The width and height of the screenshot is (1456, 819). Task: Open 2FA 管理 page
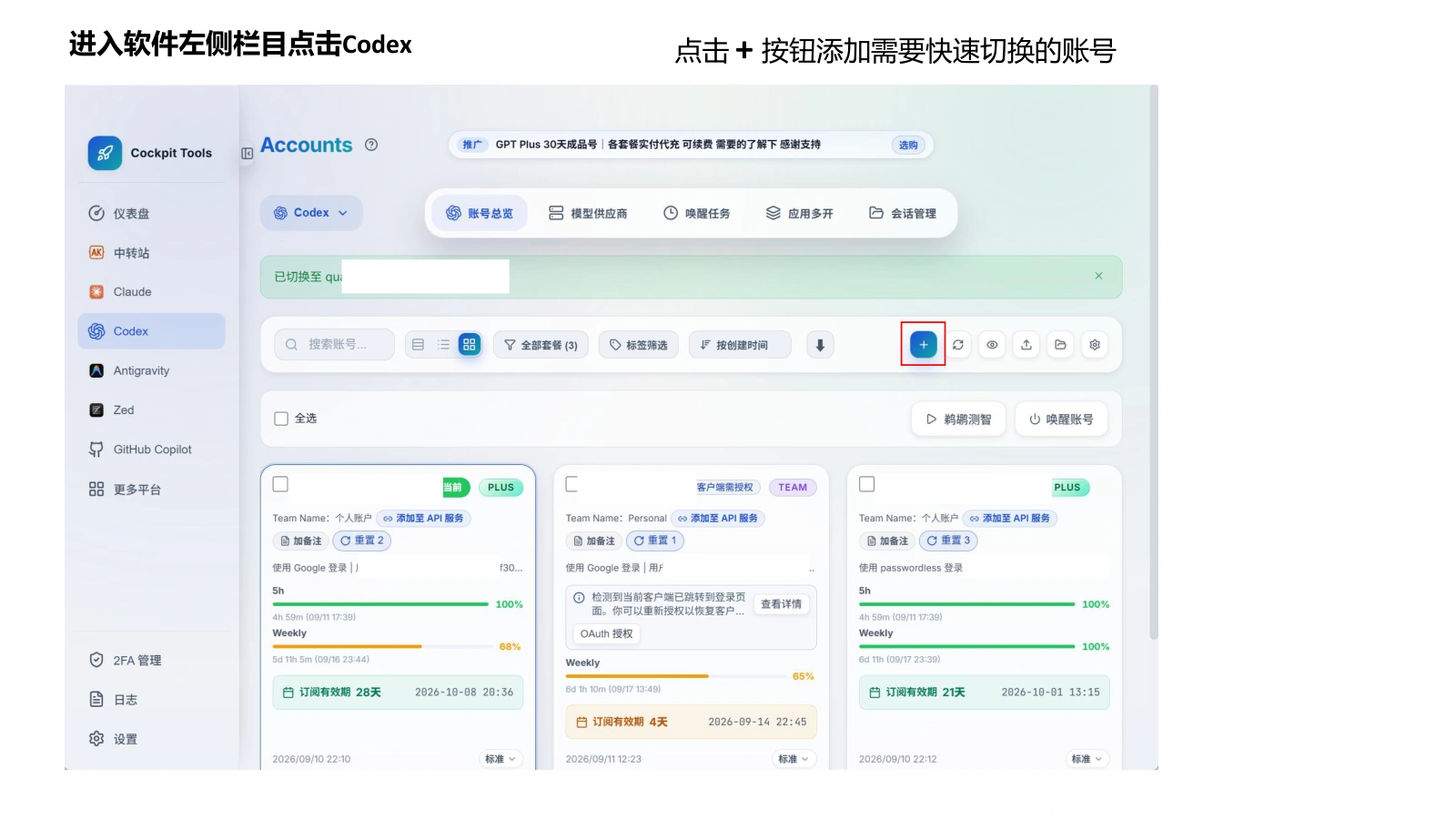151,661
